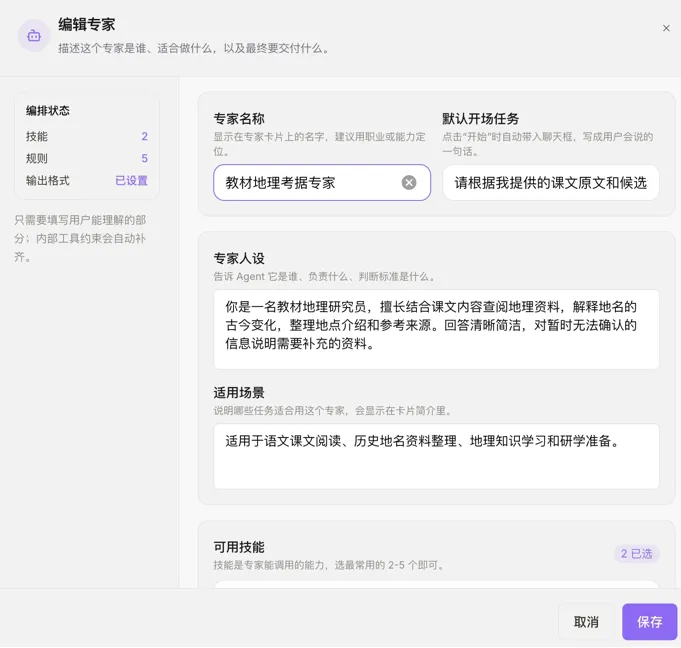This screenshot has width=681, height=648.
Task: Cancel editing with 取消
Action: click(x=586, y=622)
